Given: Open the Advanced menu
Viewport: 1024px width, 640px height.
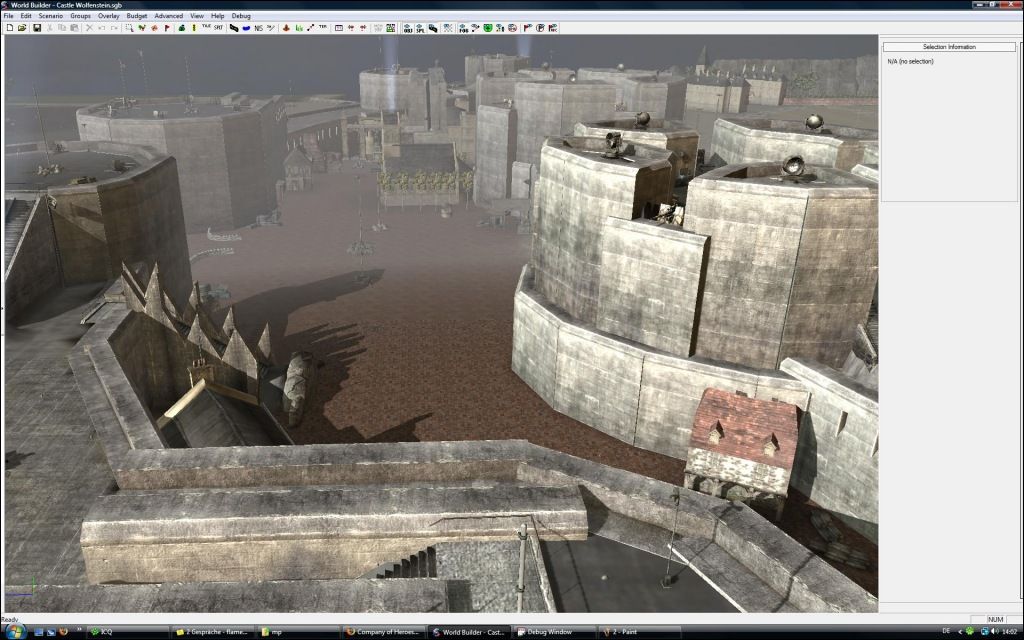Looking at the screenshot, I should point(168,16).
